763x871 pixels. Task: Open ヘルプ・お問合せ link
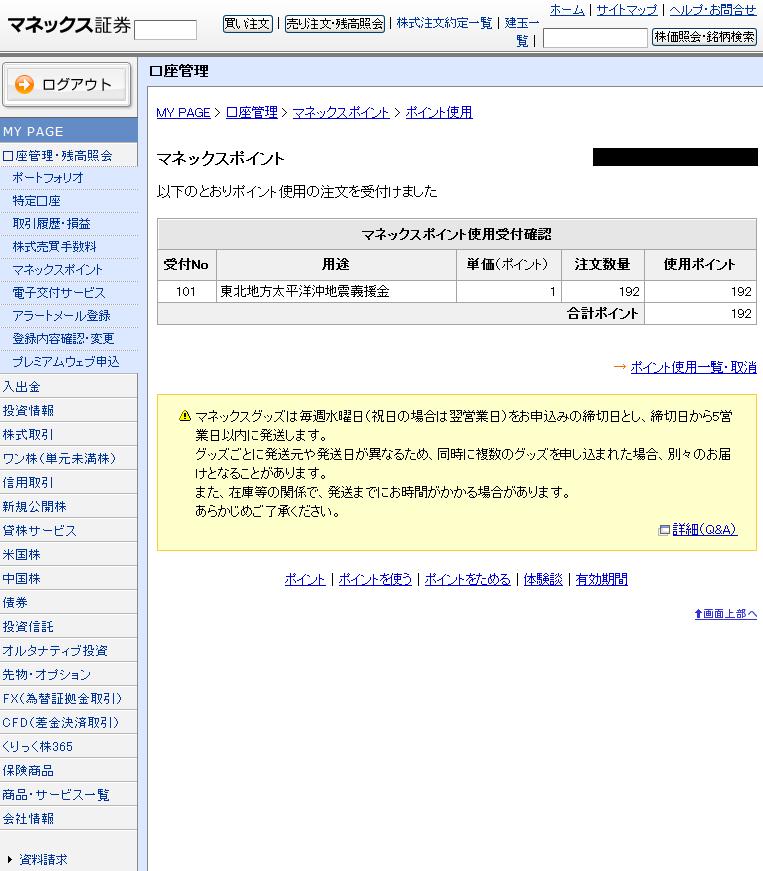pos(712,9)
